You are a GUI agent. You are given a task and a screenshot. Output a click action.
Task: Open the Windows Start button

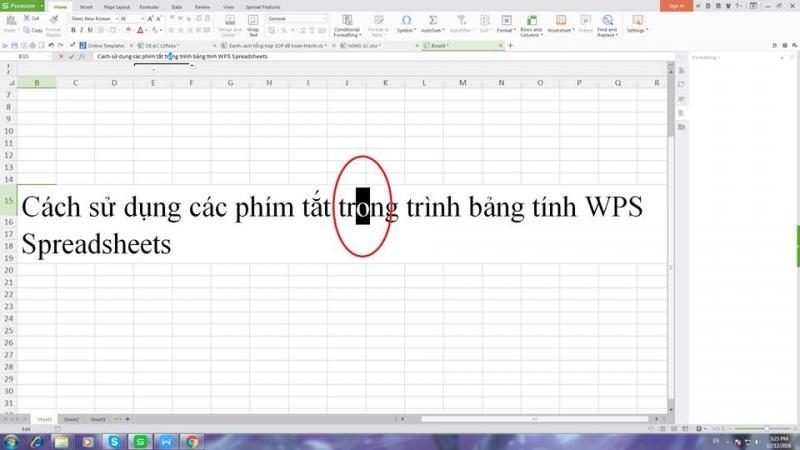(10, 441)
